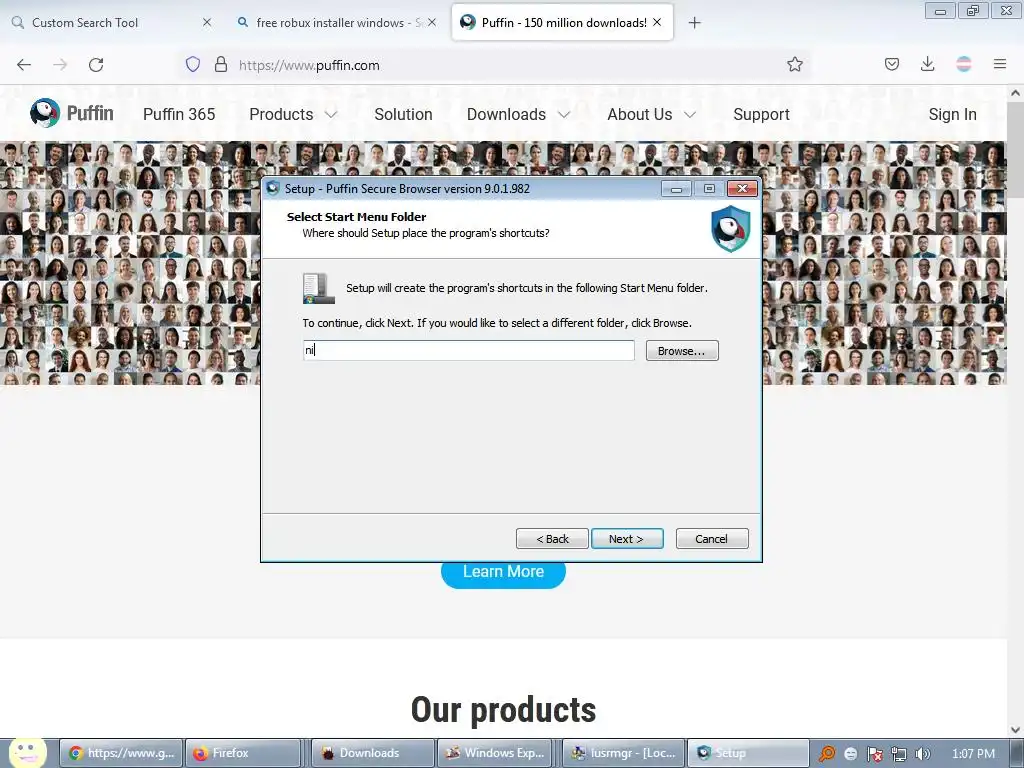
Task: Bookmark this page with the star icon
Action: pos(795,64)
